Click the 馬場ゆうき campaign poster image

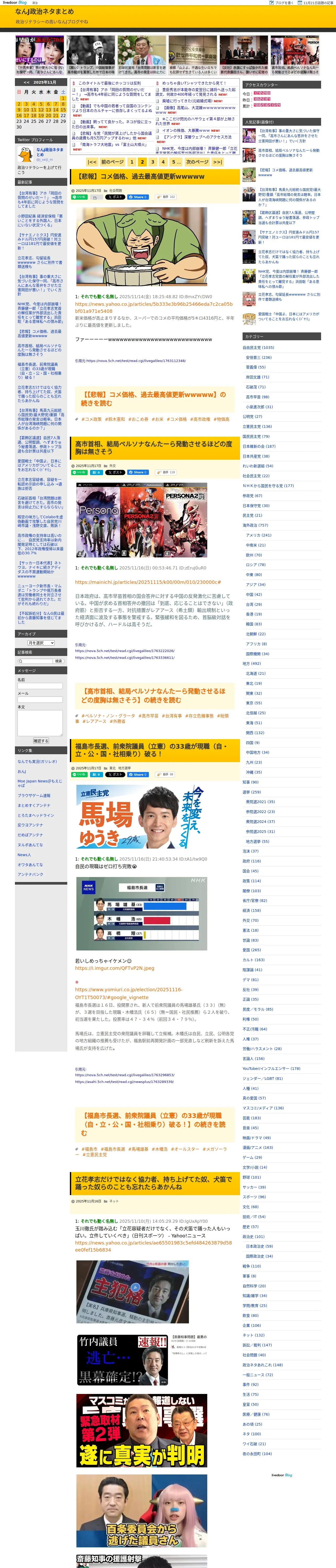142,817
